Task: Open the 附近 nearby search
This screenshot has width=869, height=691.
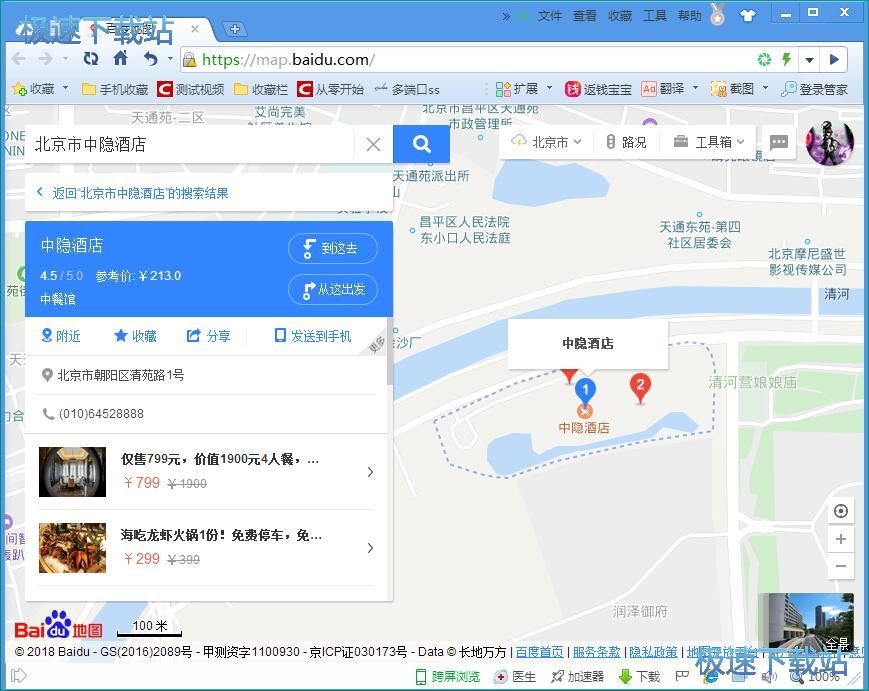Action: point(61,336)
